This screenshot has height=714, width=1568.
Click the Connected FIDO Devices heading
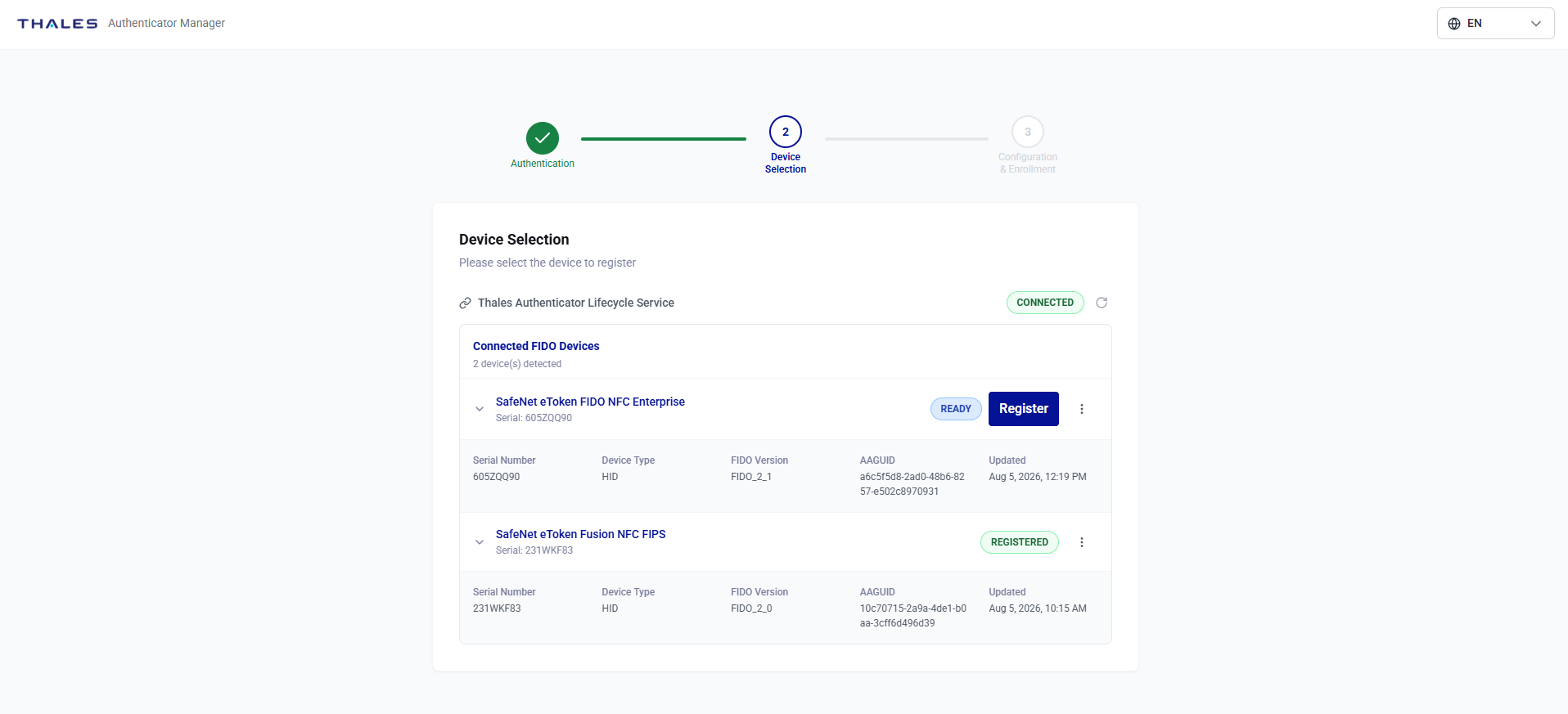(536, 346)
